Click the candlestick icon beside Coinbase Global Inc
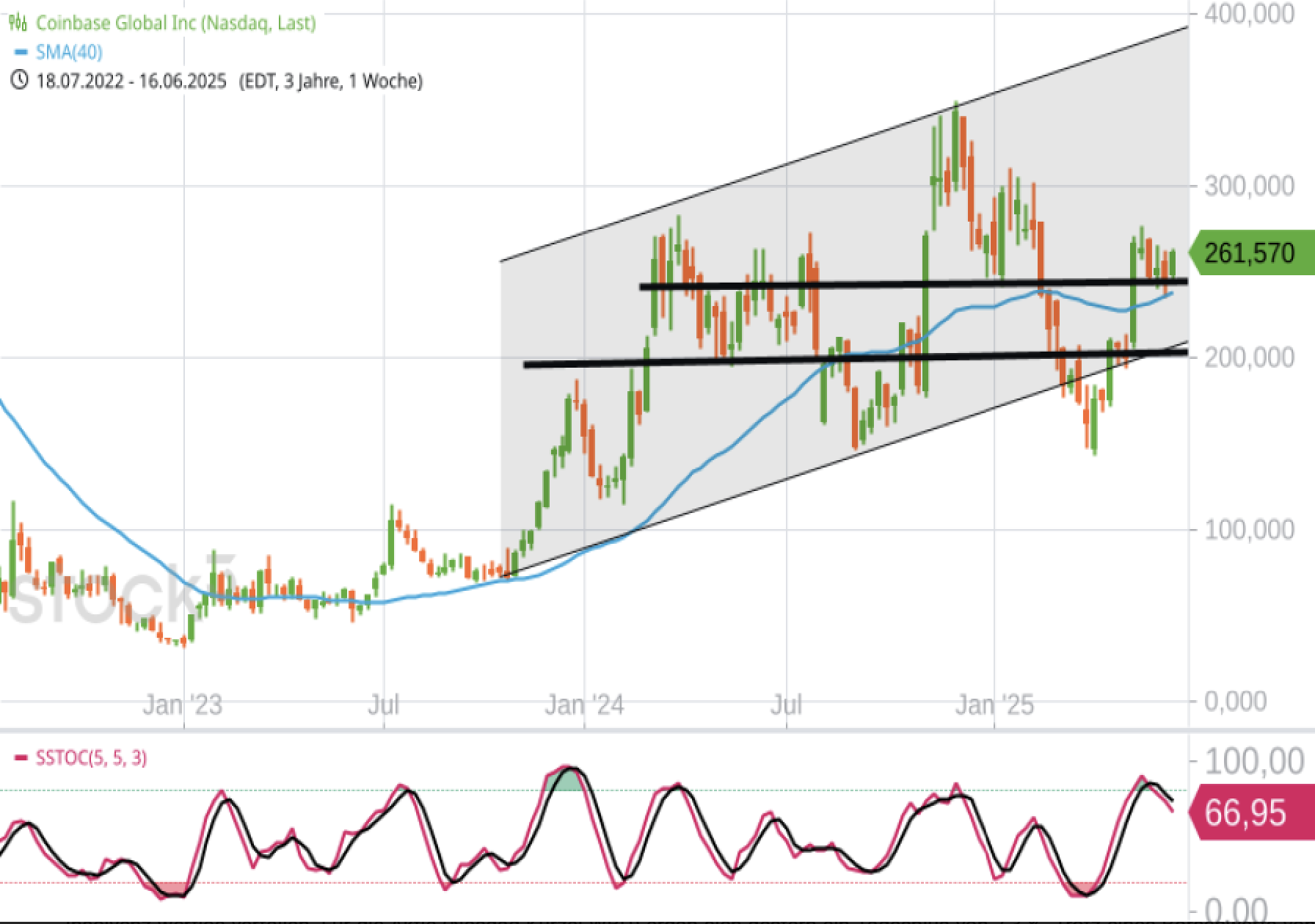1315x924 pixels. tap(18, 23)
